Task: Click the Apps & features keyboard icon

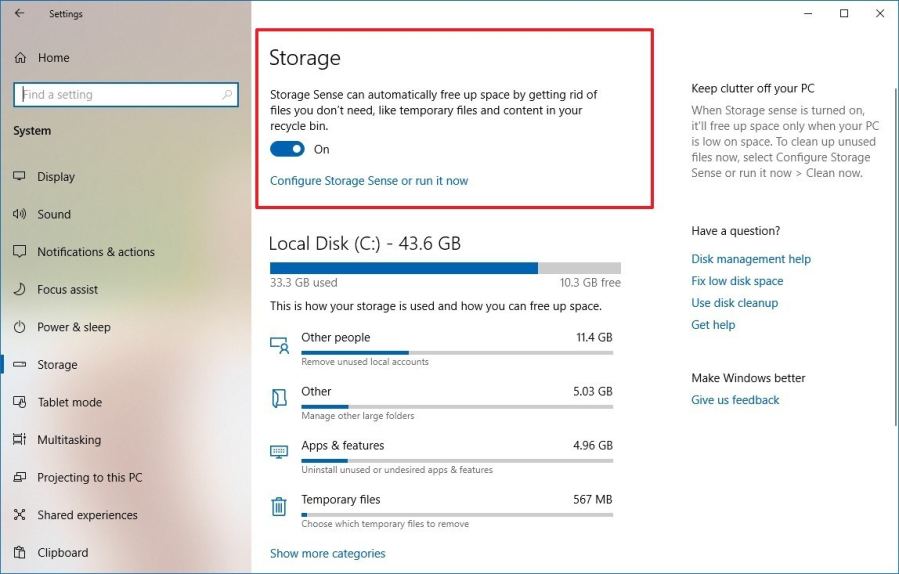Action: coord(279,452)
